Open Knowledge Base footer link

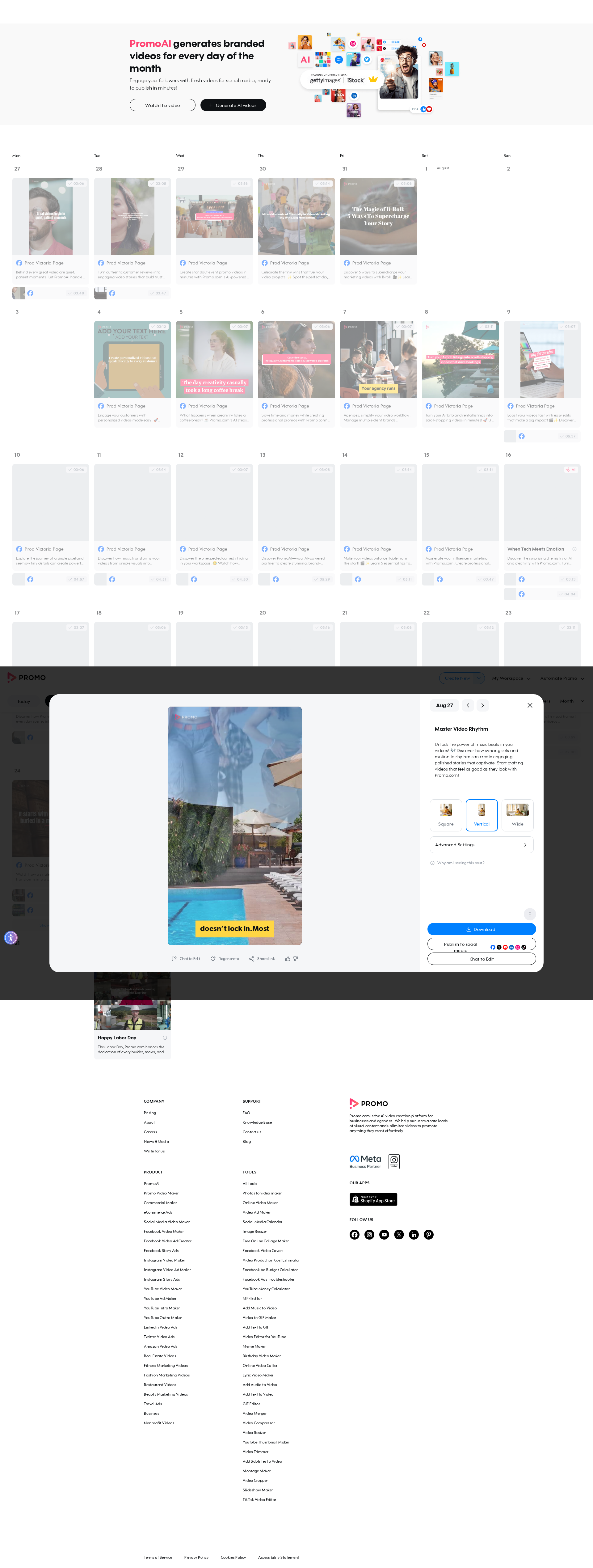tap(257, 1122)
